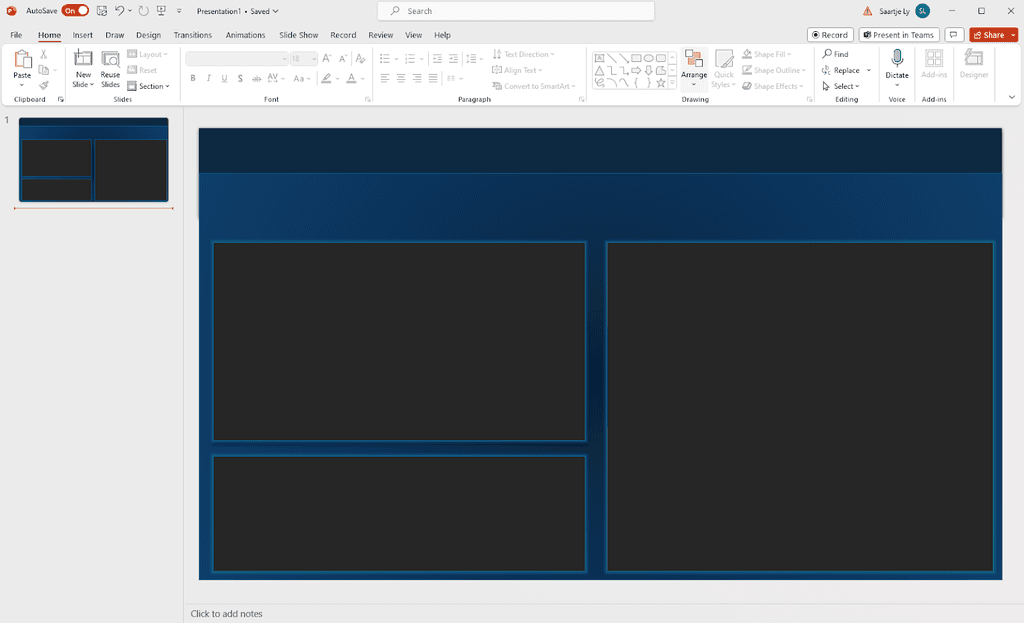Image resolution: width=1024 pixels, height=623 pixels.
Task: Open the Slide Show ribbon tab
Action: [298, 34]
